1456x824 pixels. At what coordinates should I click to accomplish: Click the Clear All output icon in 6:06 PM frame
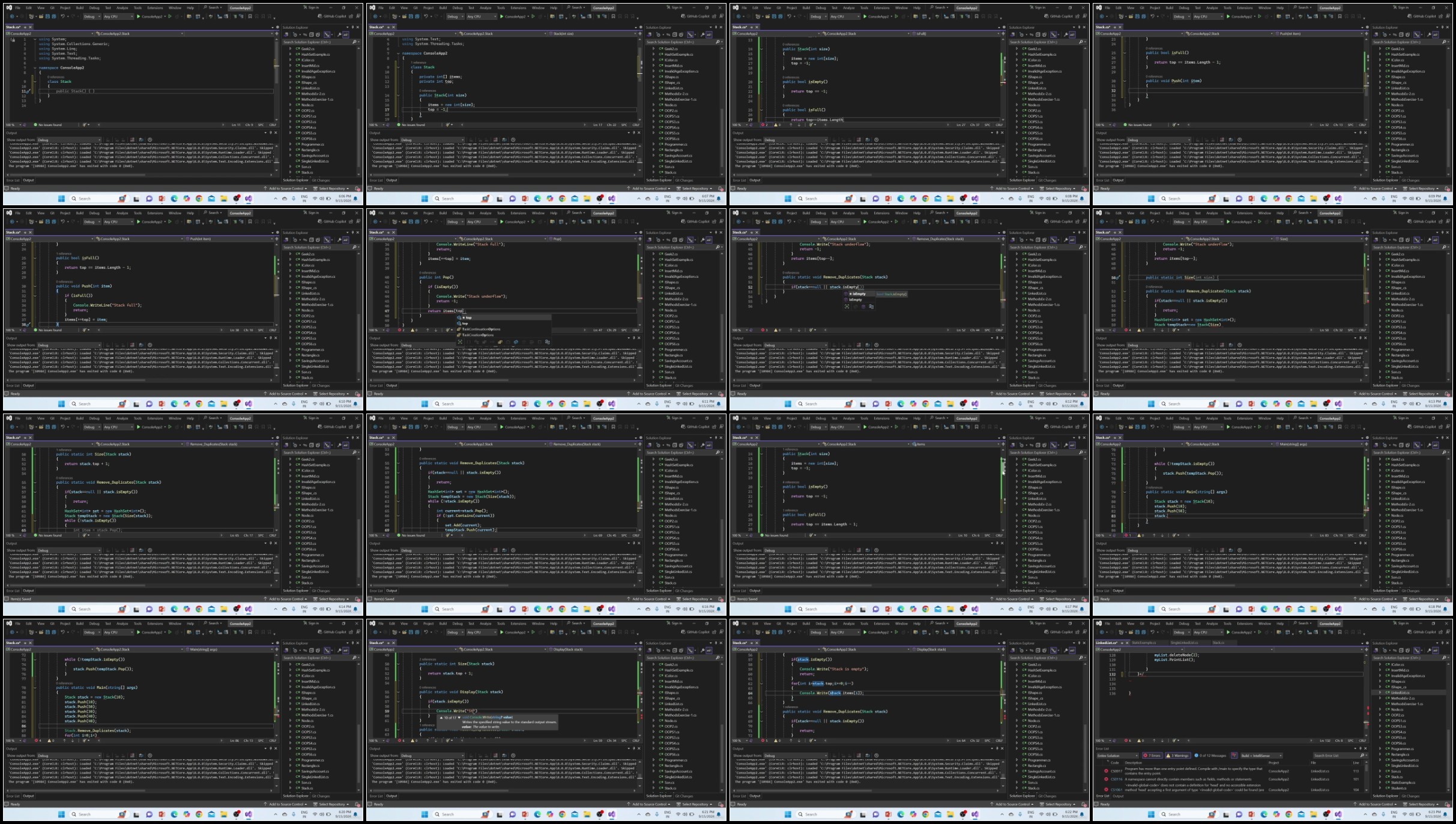tap(132, 140)
